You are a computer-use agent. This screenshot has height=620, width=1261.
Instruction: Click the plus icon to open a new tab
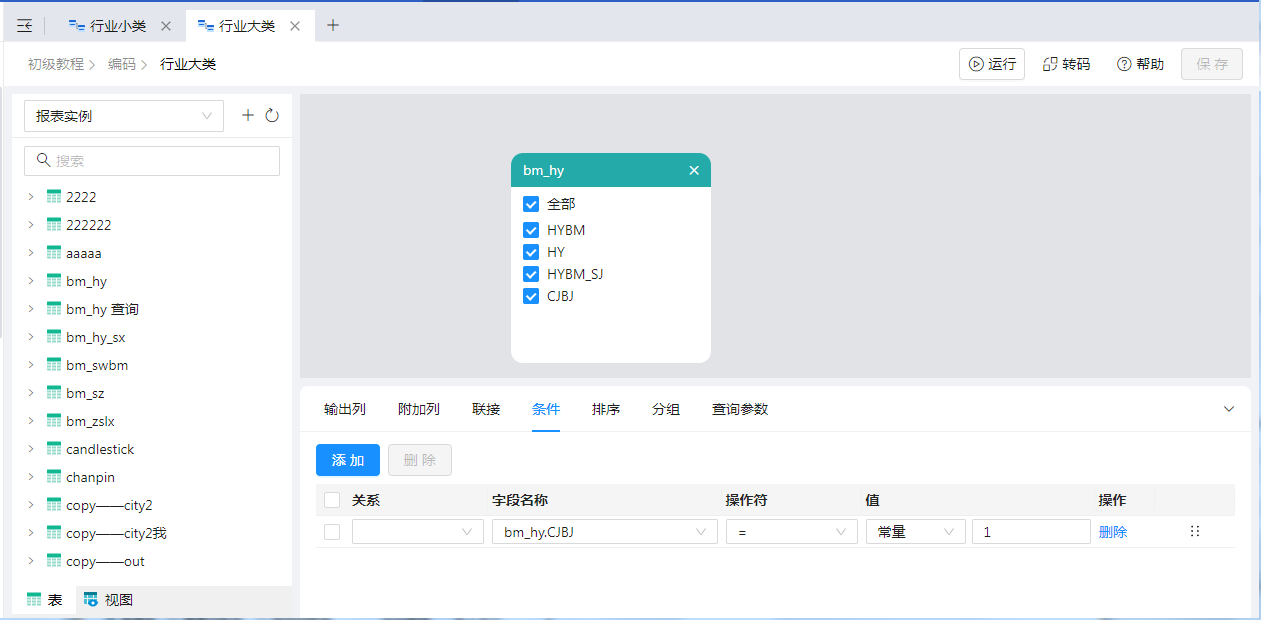pos(333,26)
